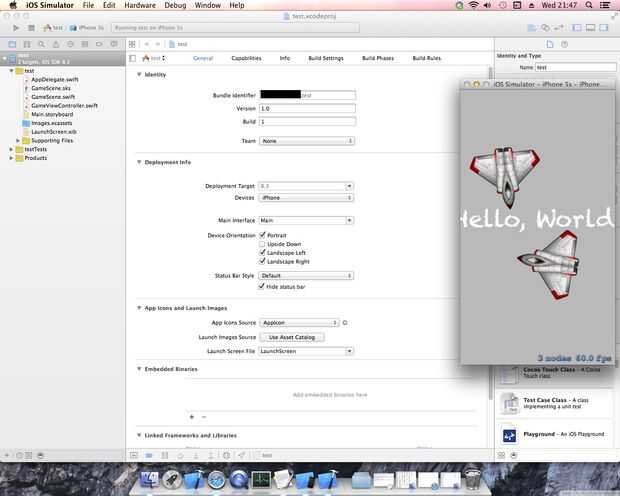
Task: Go back in editor history
Action: tap(147, 44)
